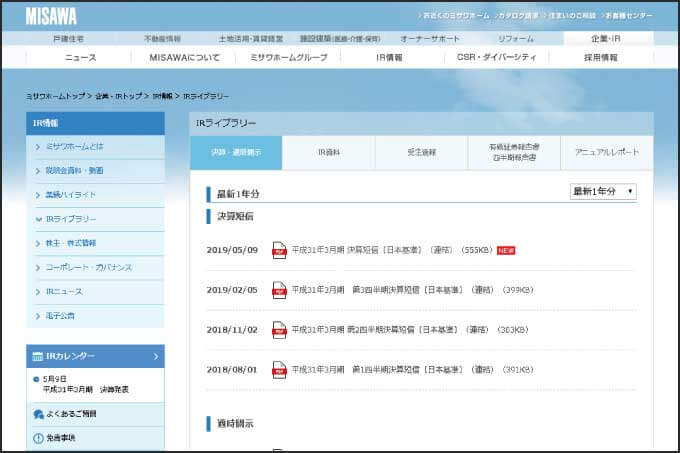Open the 施設建築 top navigation item
Screen dimensions: 680x453
340,39
